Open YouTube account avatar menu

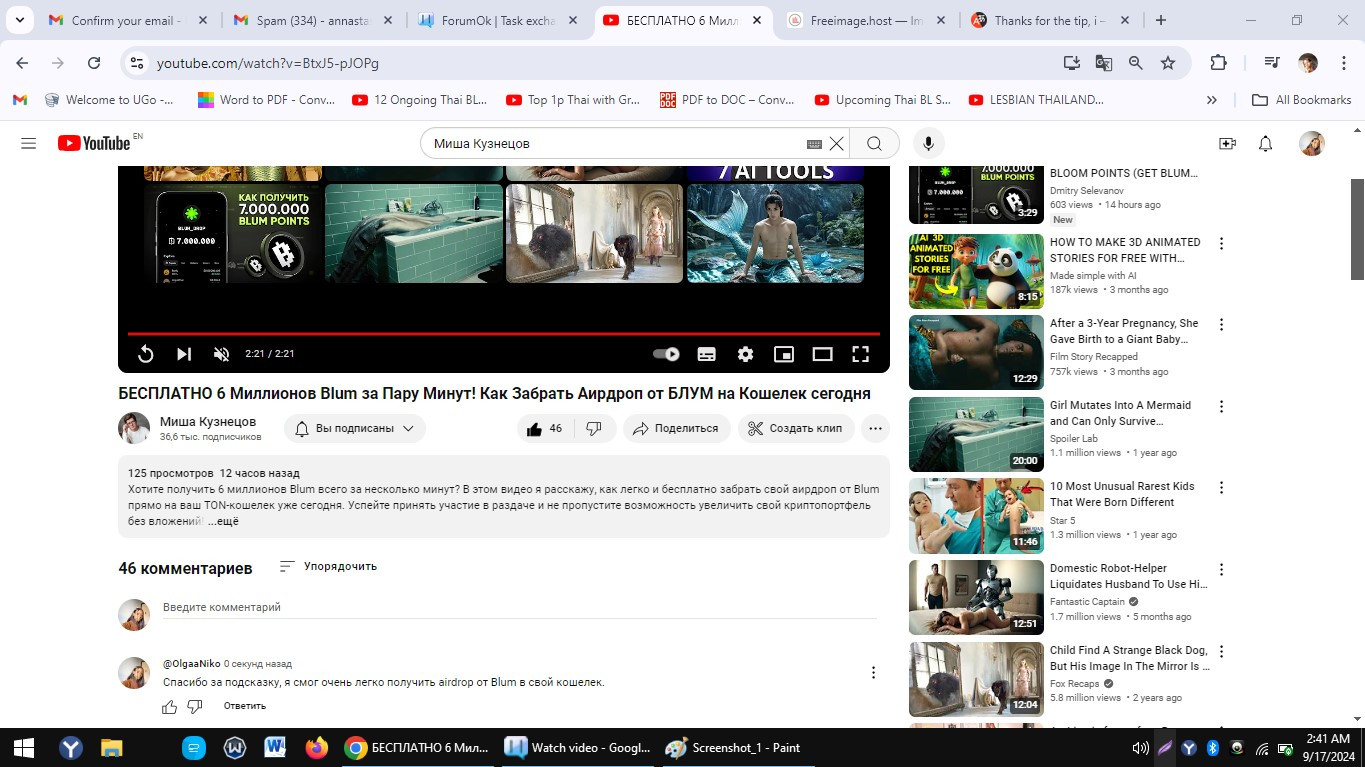tap(1311, 144)
